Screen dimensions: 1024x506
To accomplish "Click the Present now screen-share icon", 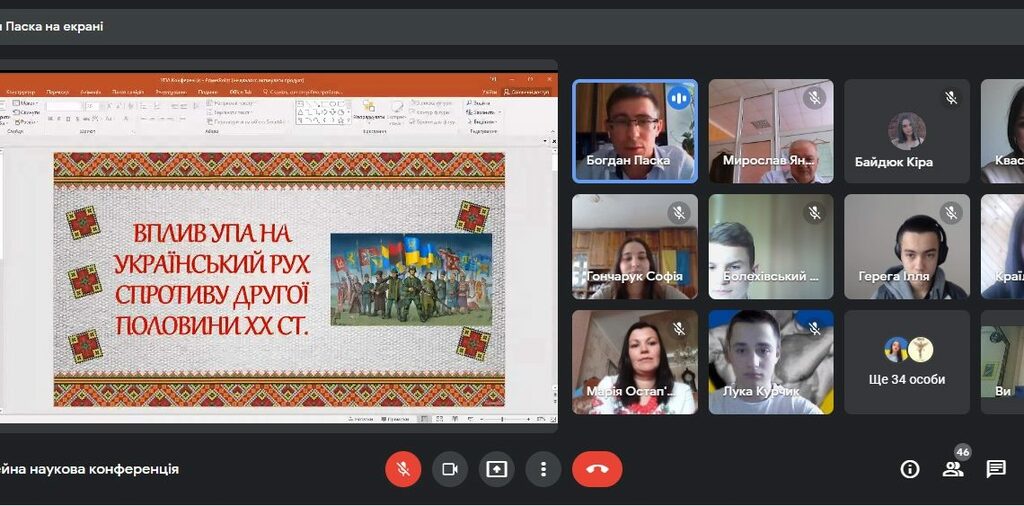I will pyautogui.click(x=497, y=469).
